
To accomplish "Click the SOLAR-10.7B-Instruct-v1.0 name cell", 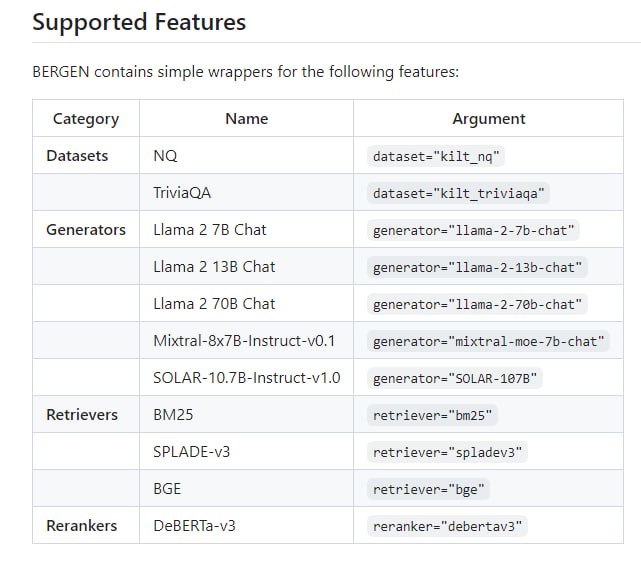I will click(x=246, y=378).
